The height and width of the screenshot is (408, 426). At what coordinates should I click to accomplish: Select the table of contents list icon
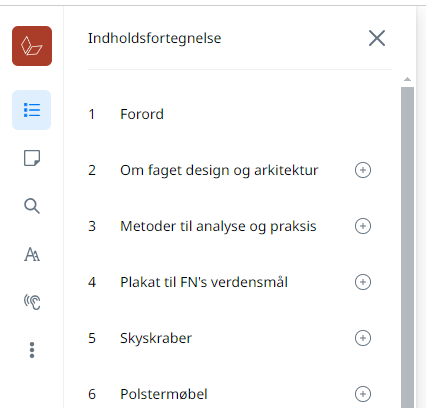tap(32, 110)
